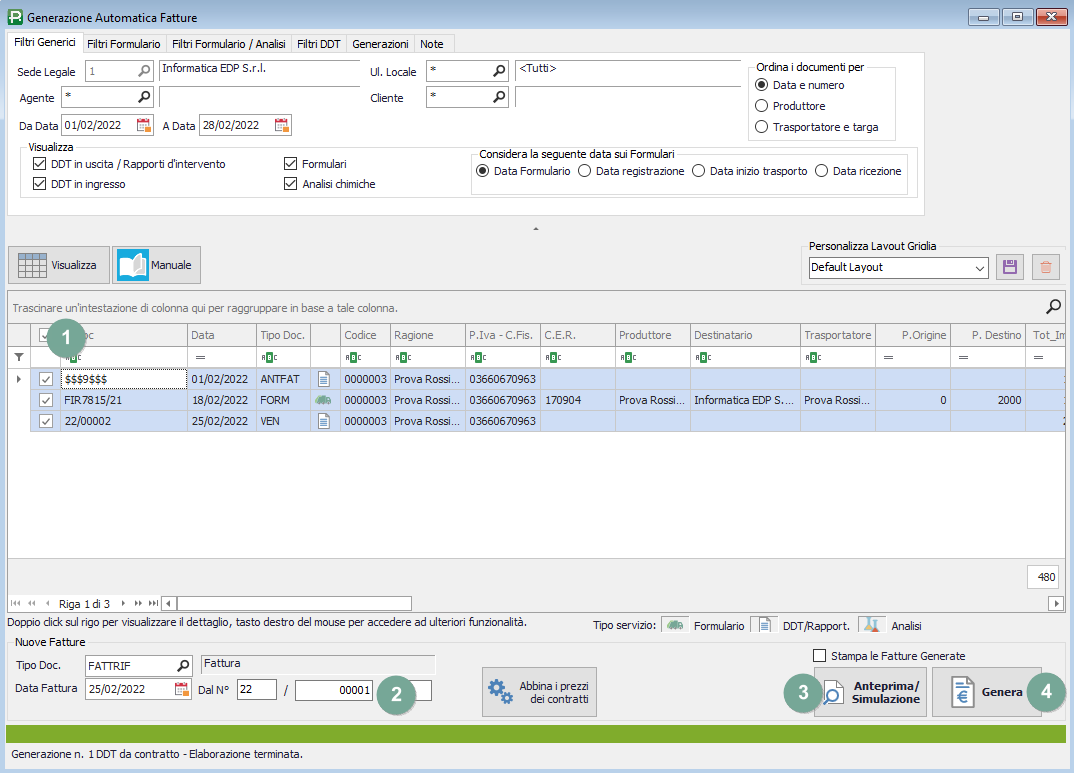Select the Produttore sort radio button
1074x773 pixels.
[762, 106]
